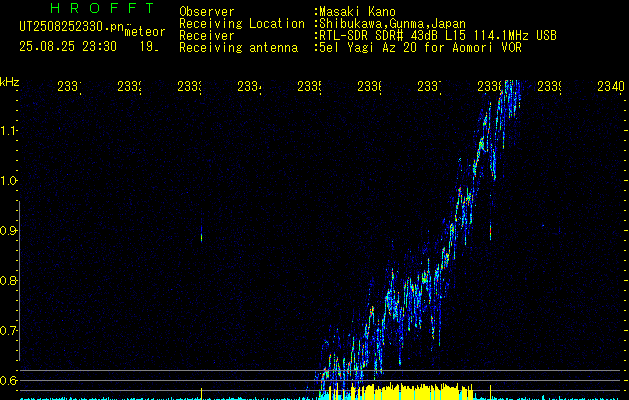Click the word "meteor" in header
Viewport: 629px width, 400px height.
(145, 32)
